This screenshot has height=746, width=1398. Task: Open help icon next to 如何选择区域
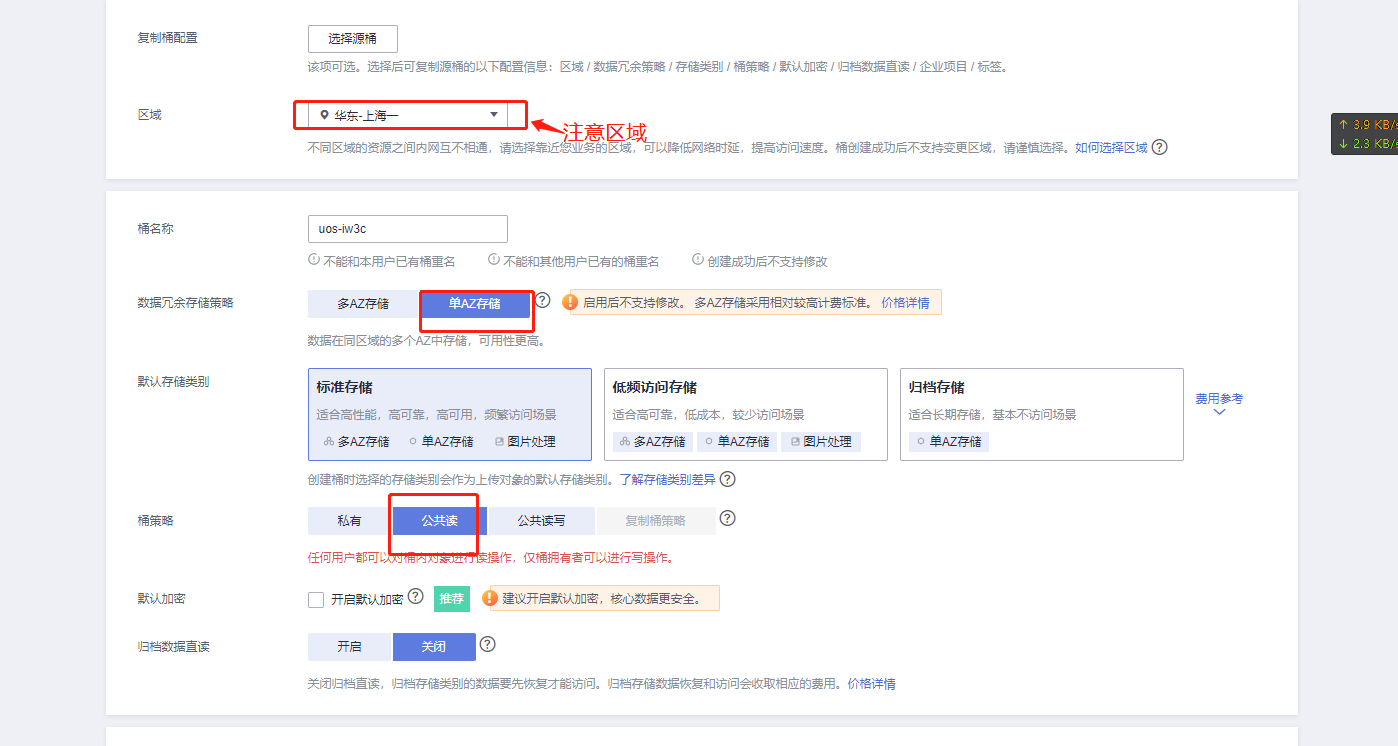pos(1160,147)
